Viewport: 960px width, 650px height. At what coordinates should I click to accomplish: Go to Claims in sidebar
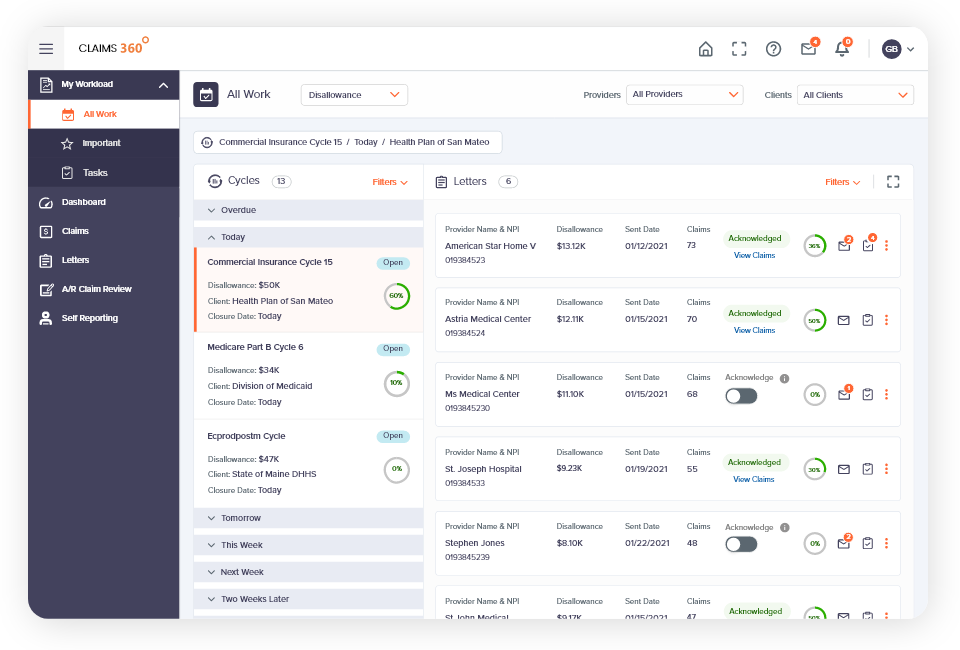coord(103,231)
